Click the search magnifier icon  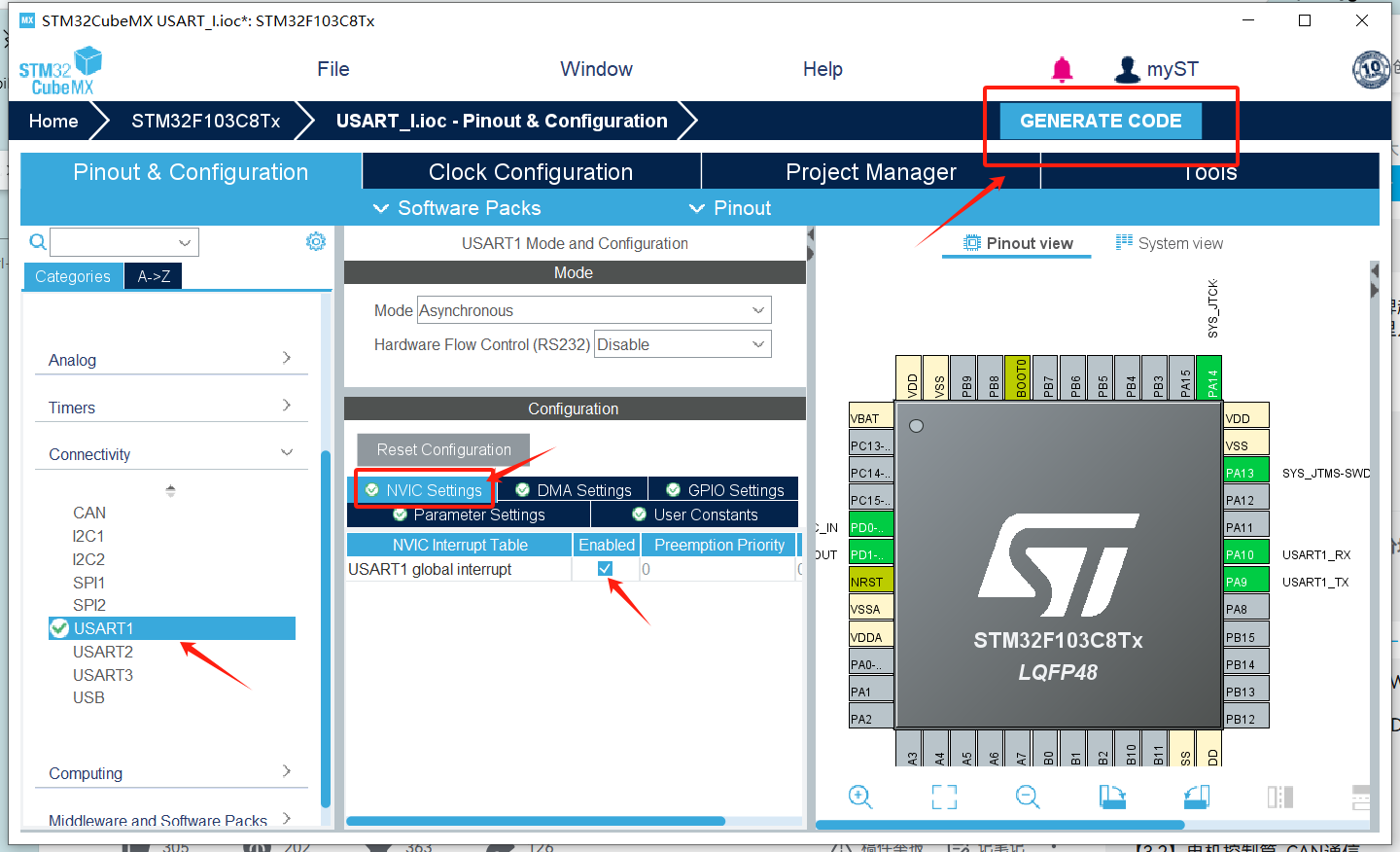[38, 242]
